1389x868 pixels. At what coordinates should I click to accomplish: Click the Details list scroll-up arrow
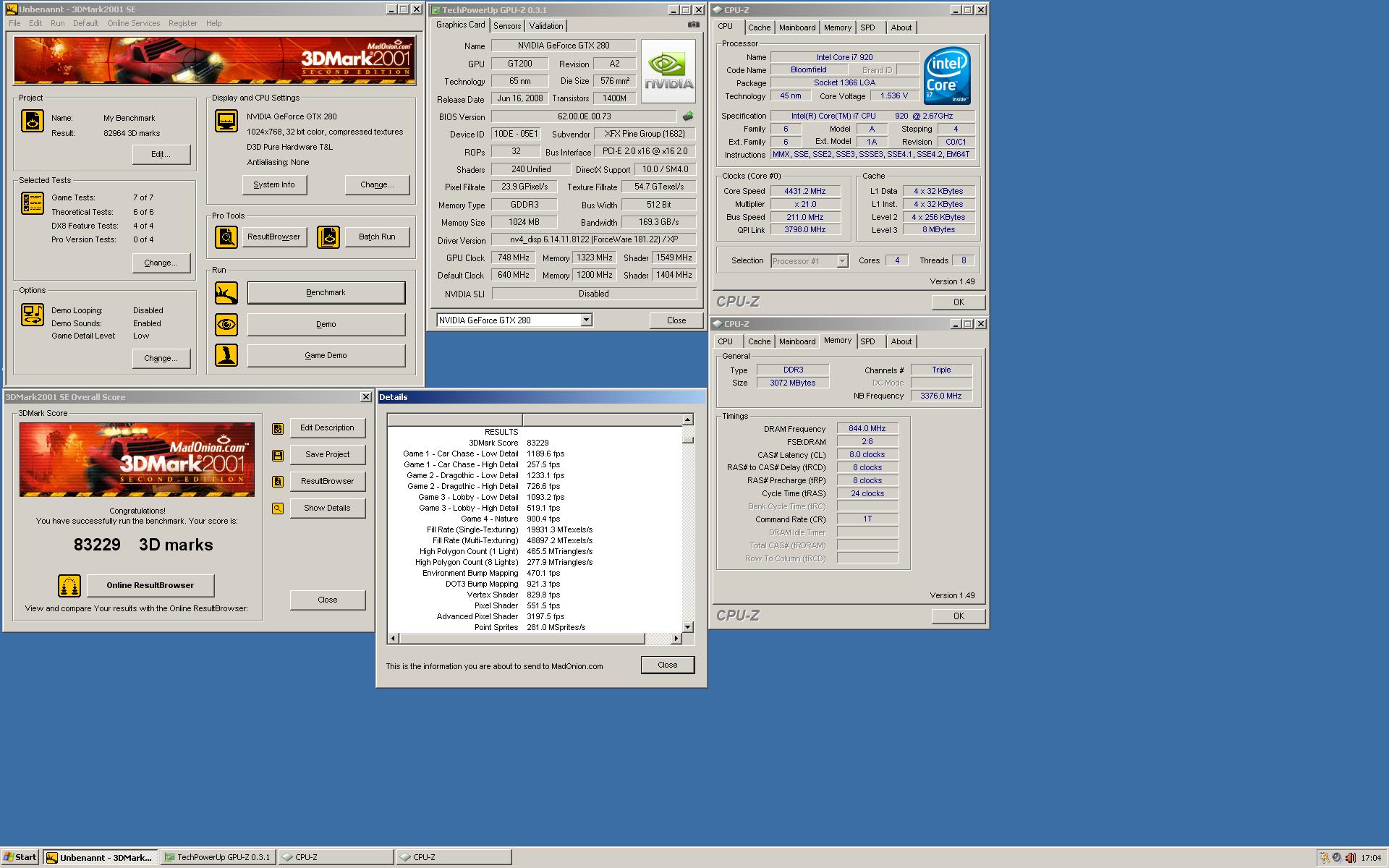688,420
